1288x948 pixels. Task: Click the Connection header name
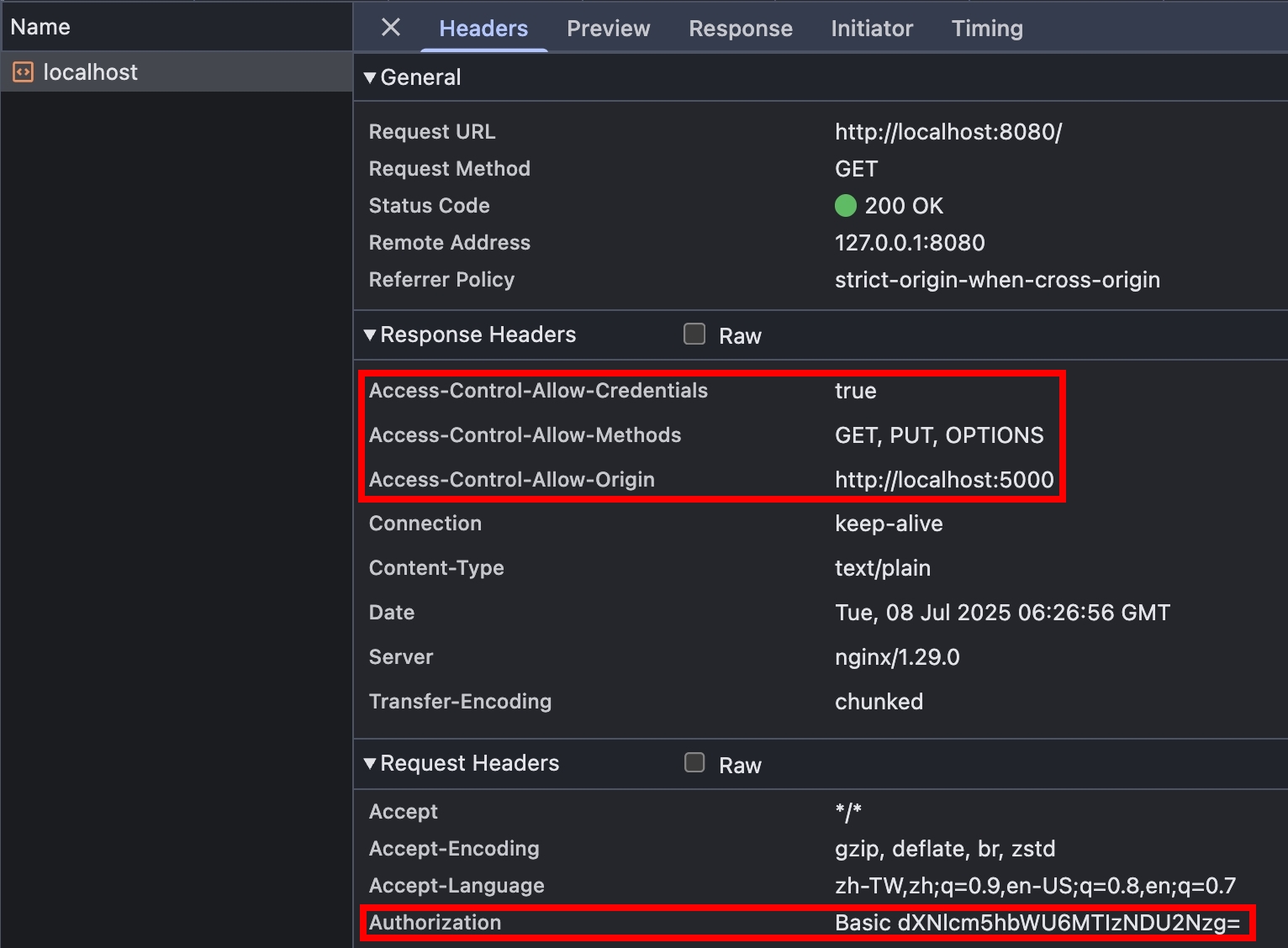click(425, 524)
